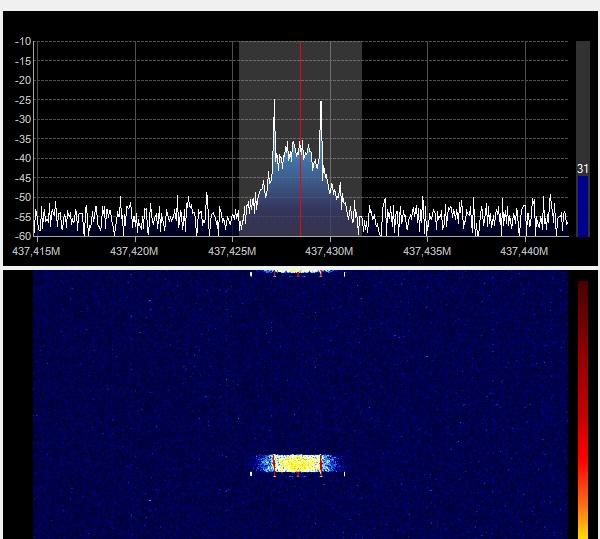600x539 pixels.
Task: Click the -25 dB level label
Action: pos(23,100)
